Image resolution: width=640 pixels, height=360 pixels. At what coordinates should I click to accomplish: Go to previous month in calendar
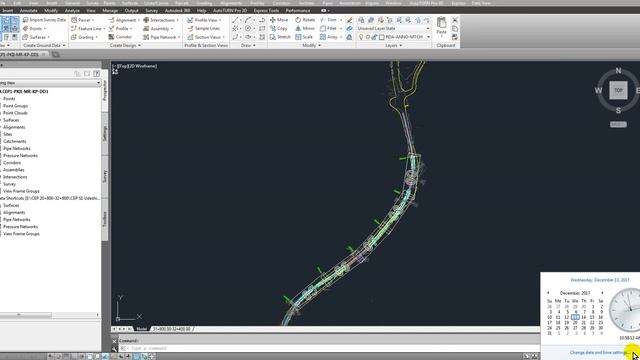point(548,293)
